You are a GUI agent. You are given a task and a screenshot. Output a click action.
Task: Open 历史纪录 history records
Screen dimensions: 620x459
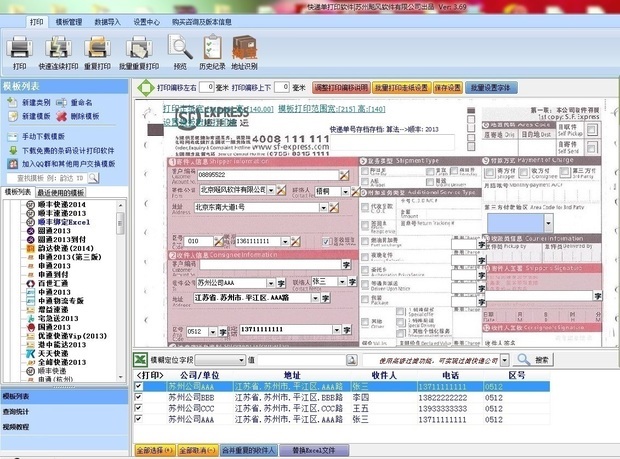[x=211, y=47]
